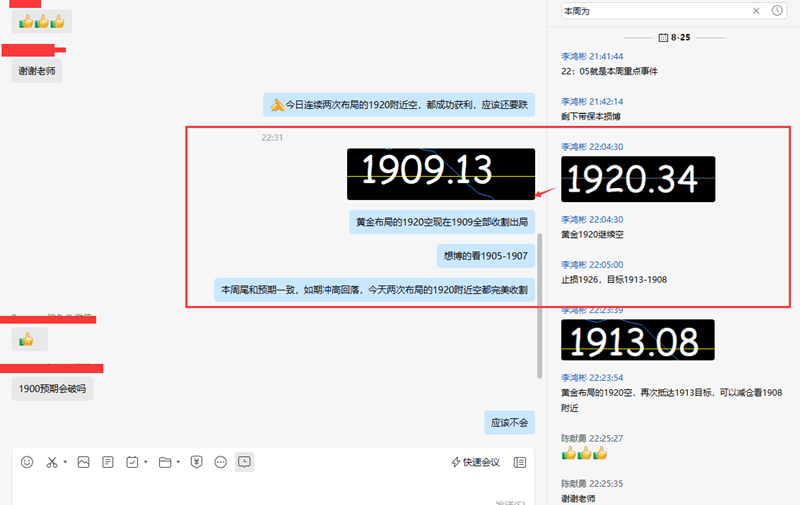Clear the search box with X
Screen dimensions: 800x505
[756, 11]
